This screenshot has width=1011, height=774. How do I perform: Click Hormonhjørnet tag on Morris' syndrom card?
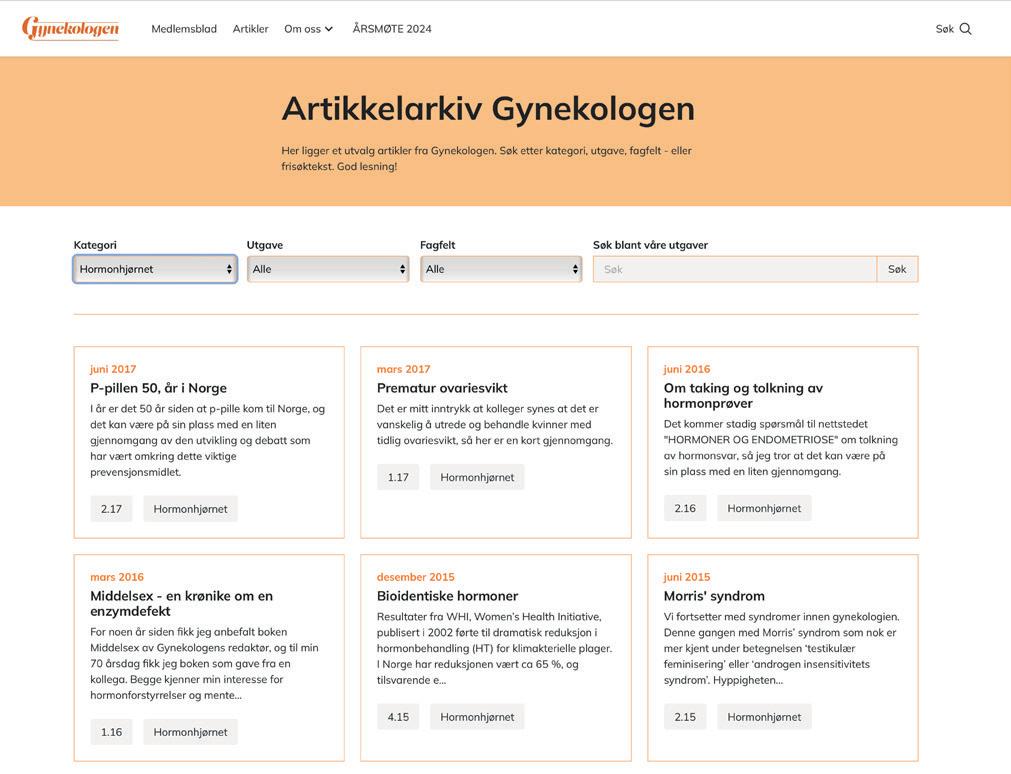pyautogui.click(x=764, y=717)
